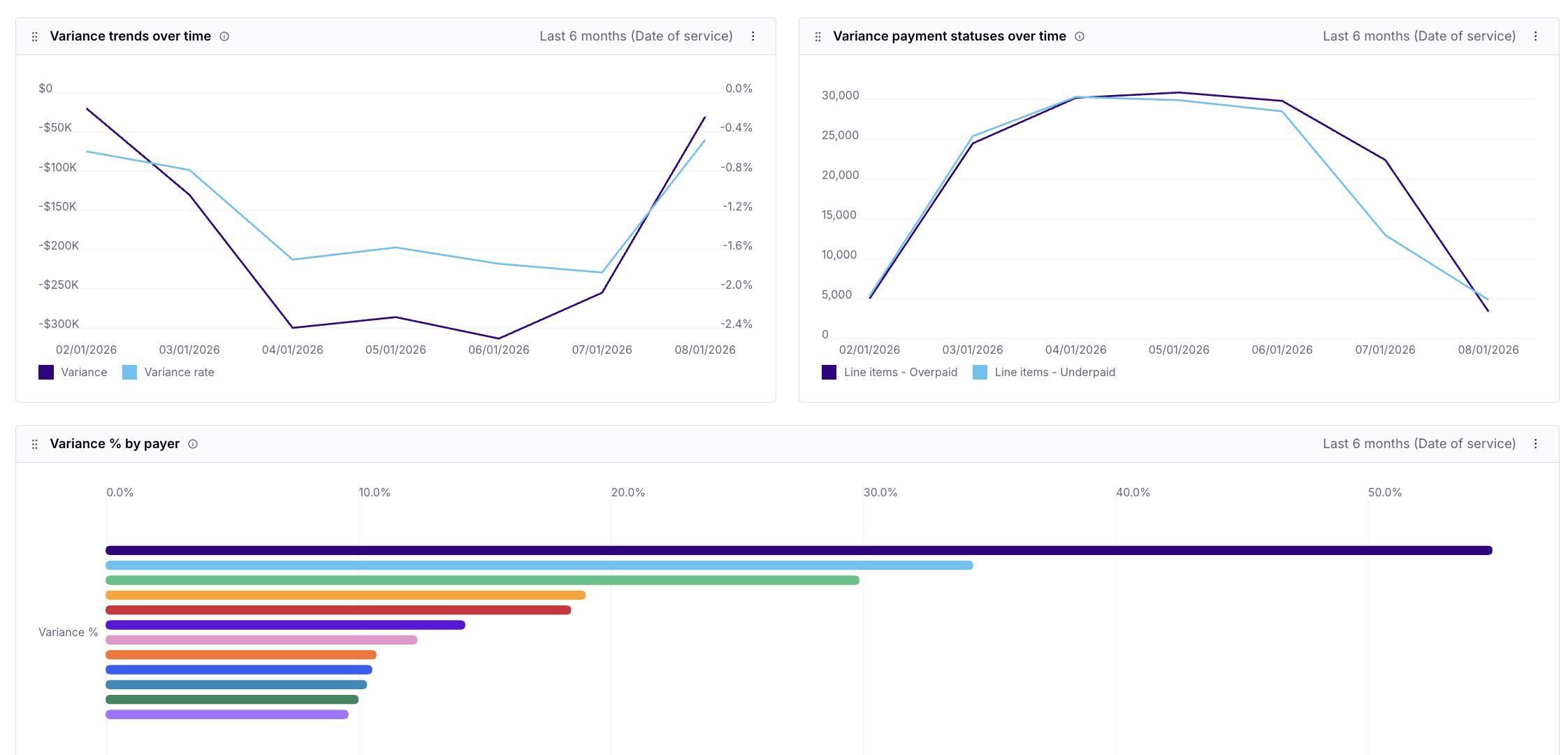Click the 50.0% axis tick label
The image size is (1568, 755).
1385,492
